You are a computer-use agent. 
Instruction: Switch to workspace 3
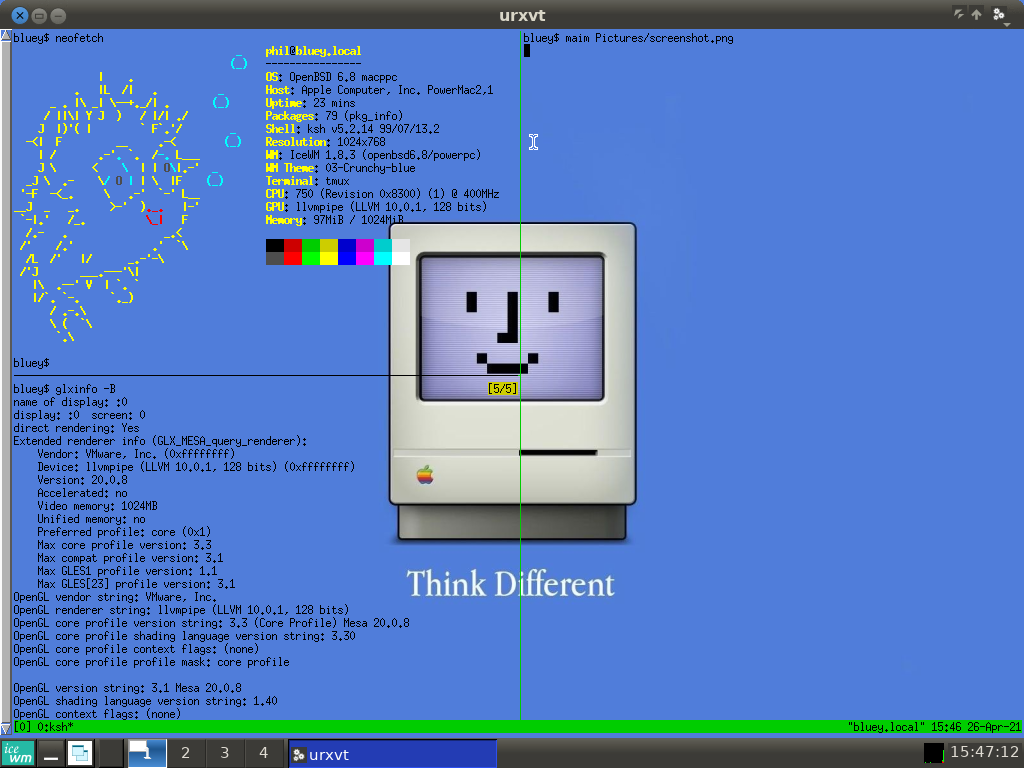225,754
